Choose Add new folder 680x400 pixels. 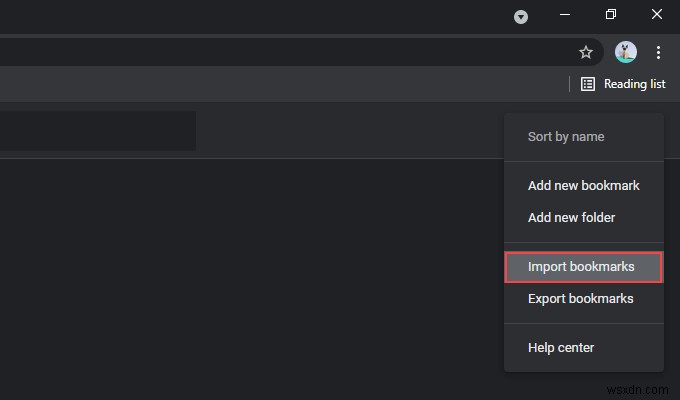[x=571, y=217]
